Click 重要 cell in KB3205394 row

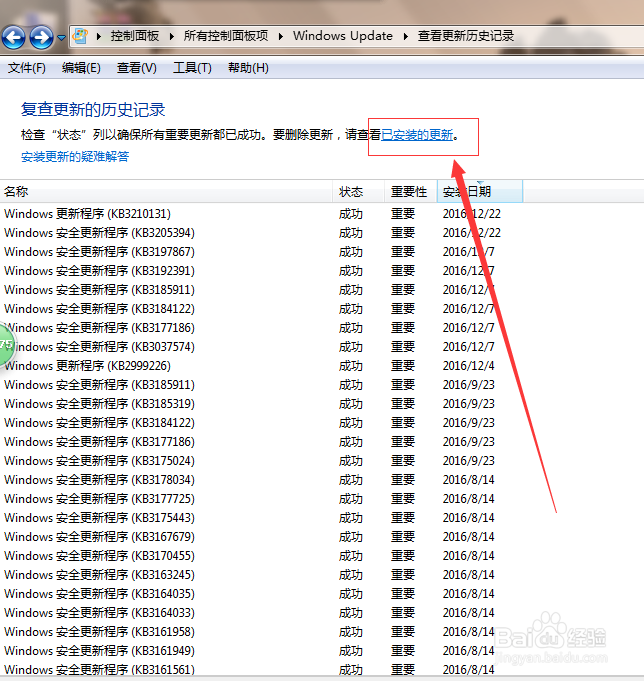click(403, 233)
